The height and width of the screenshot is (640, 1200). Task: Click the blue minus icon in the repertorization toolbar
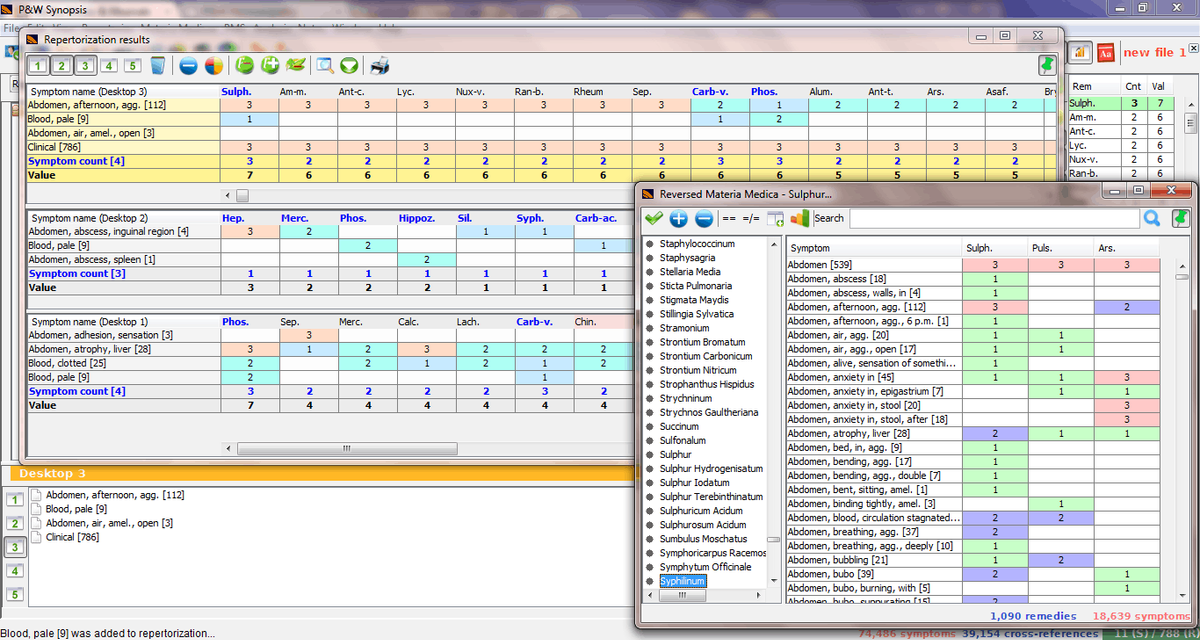click(188, 64)
